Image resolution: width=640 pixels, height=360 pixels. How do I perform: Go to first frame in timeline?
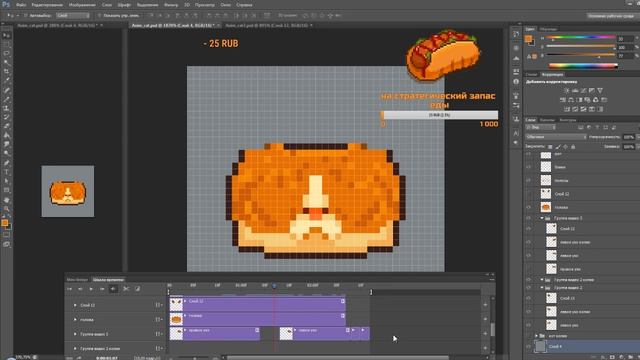click(x=69, y=289)
